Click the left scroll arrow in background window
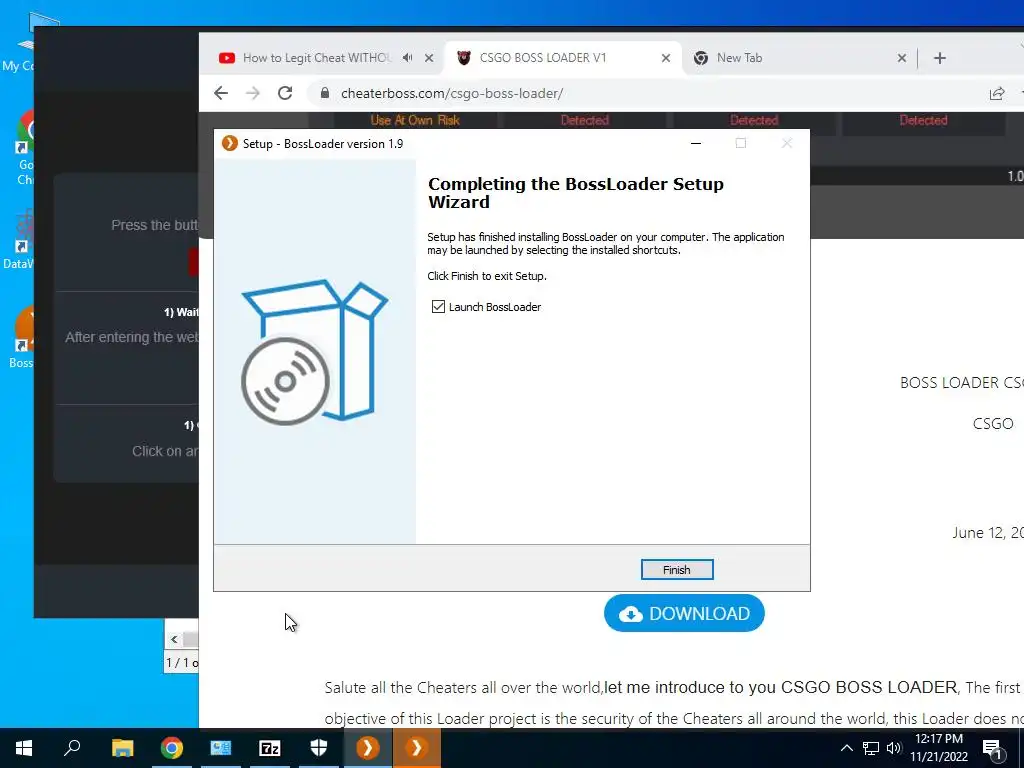Image resolution: width=1024 pixels, height=768 pixels. point(174,639)
